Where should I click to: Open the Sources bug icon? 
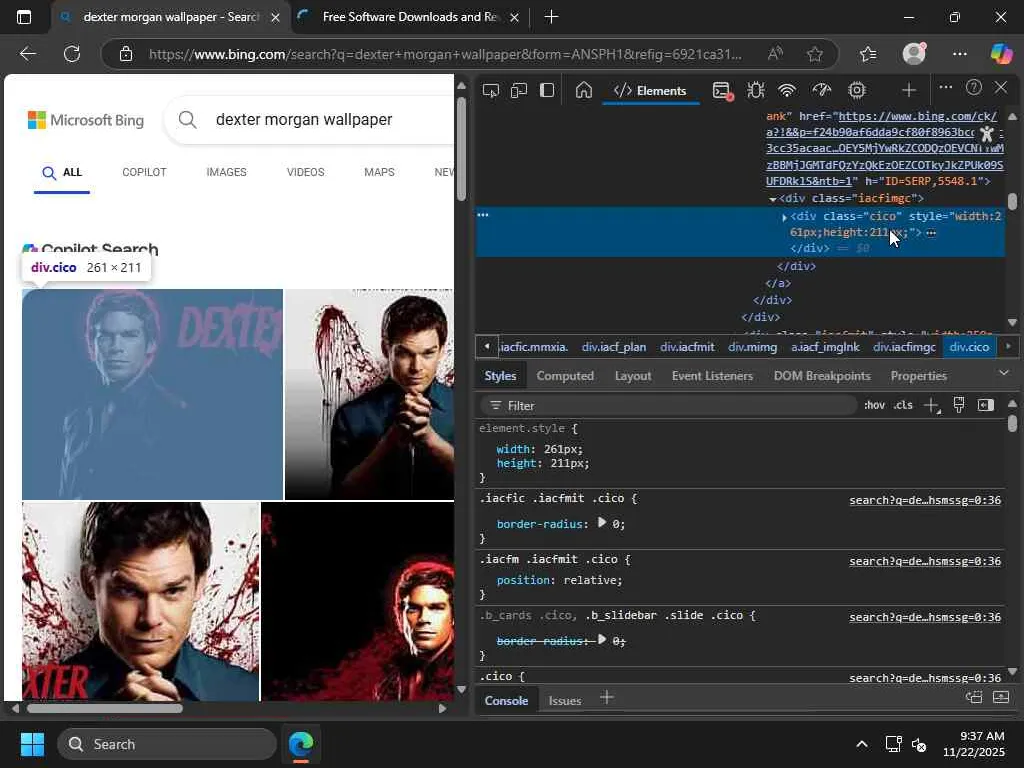point(756,90)
